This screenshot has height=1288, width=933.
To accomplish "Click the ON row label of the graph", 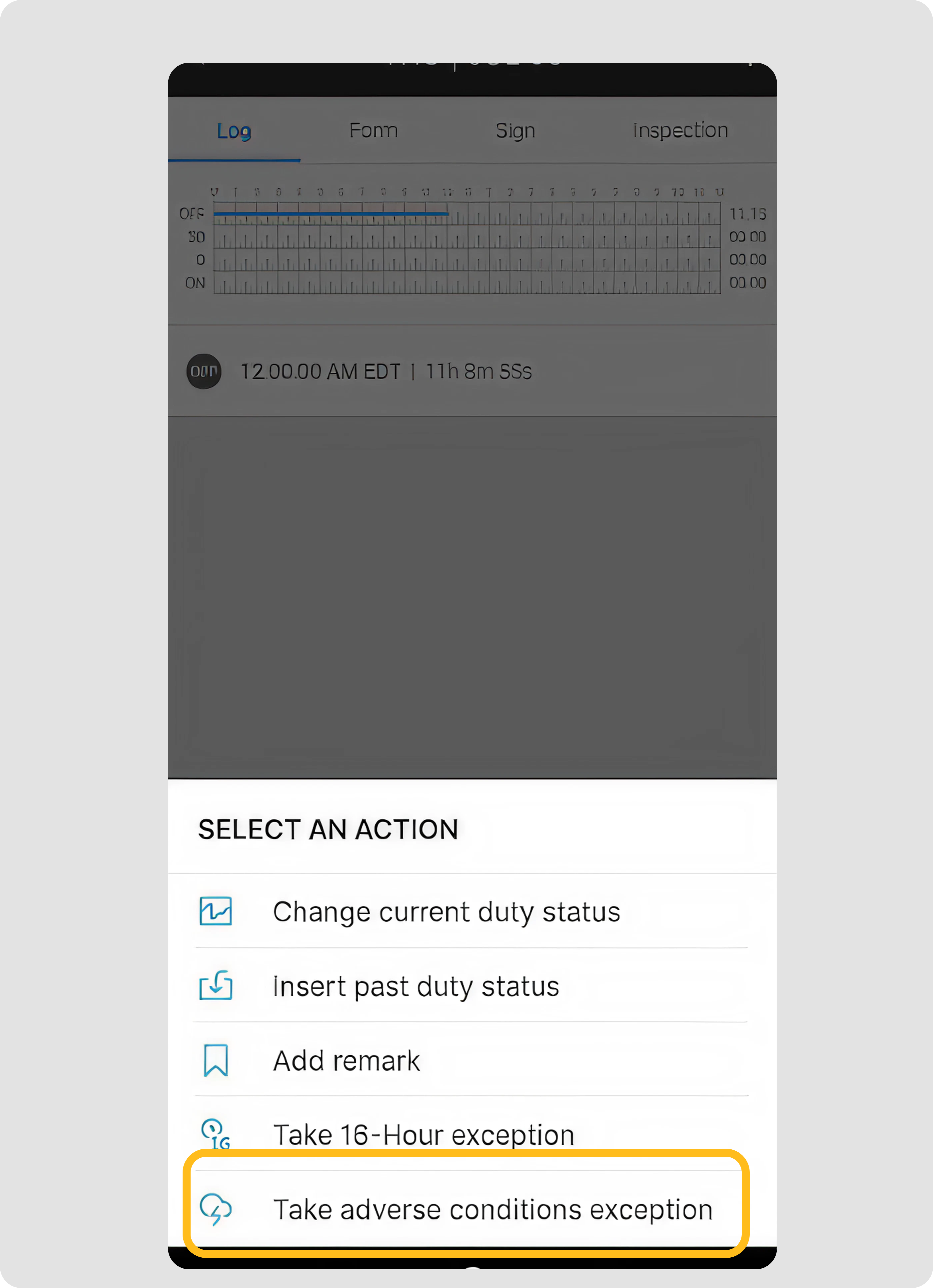I will coord(195,283).
